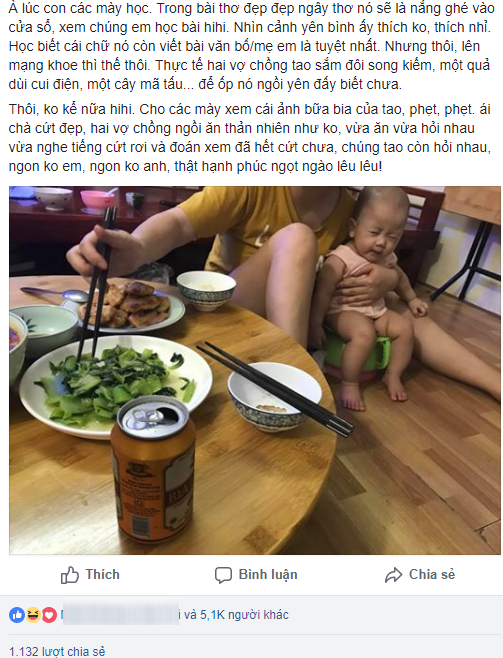Click the beer can in the photo
503x658 pixels.
tap(154, 467)
